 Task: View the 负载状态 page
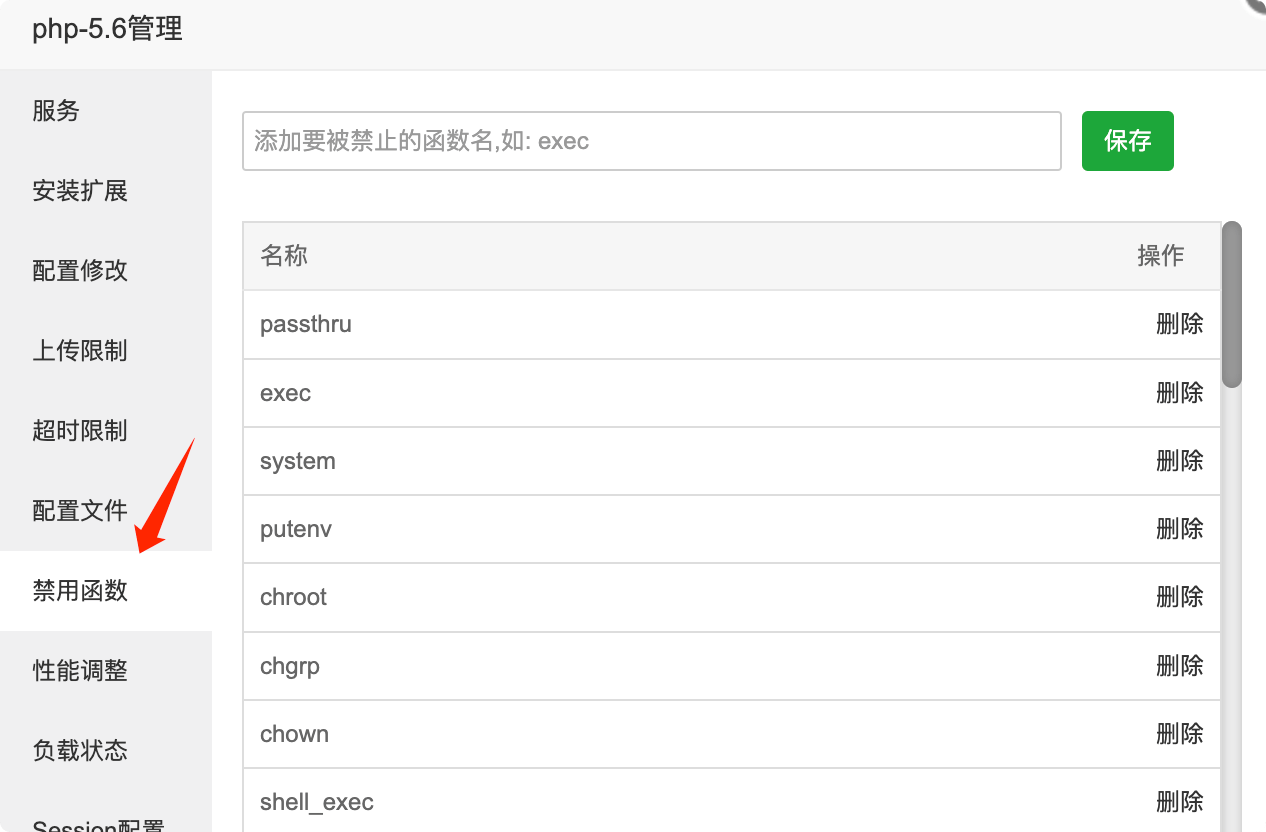tap(80, 751)
